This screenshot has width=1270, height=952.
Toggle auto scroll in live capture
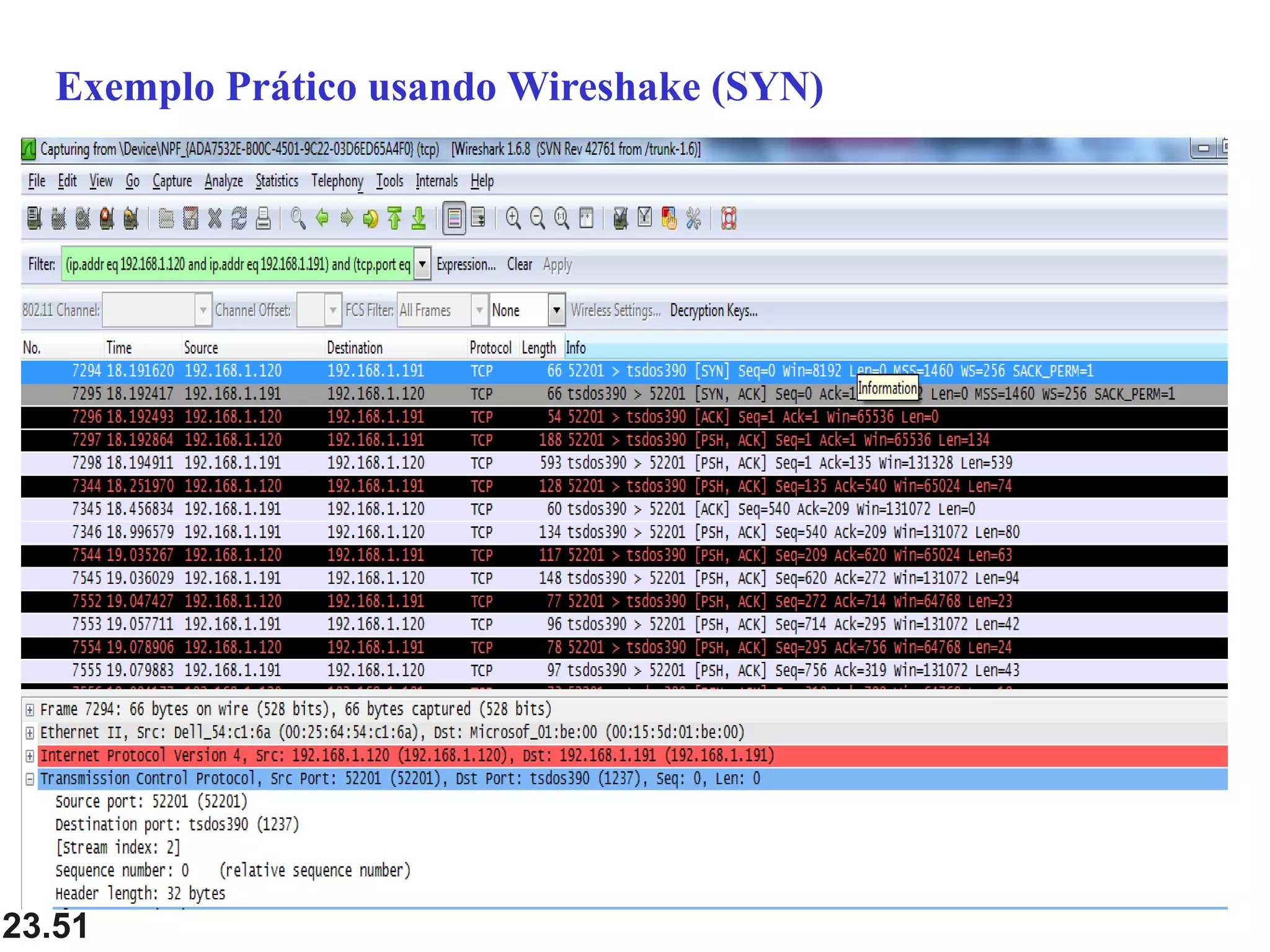tap(479, 218)
